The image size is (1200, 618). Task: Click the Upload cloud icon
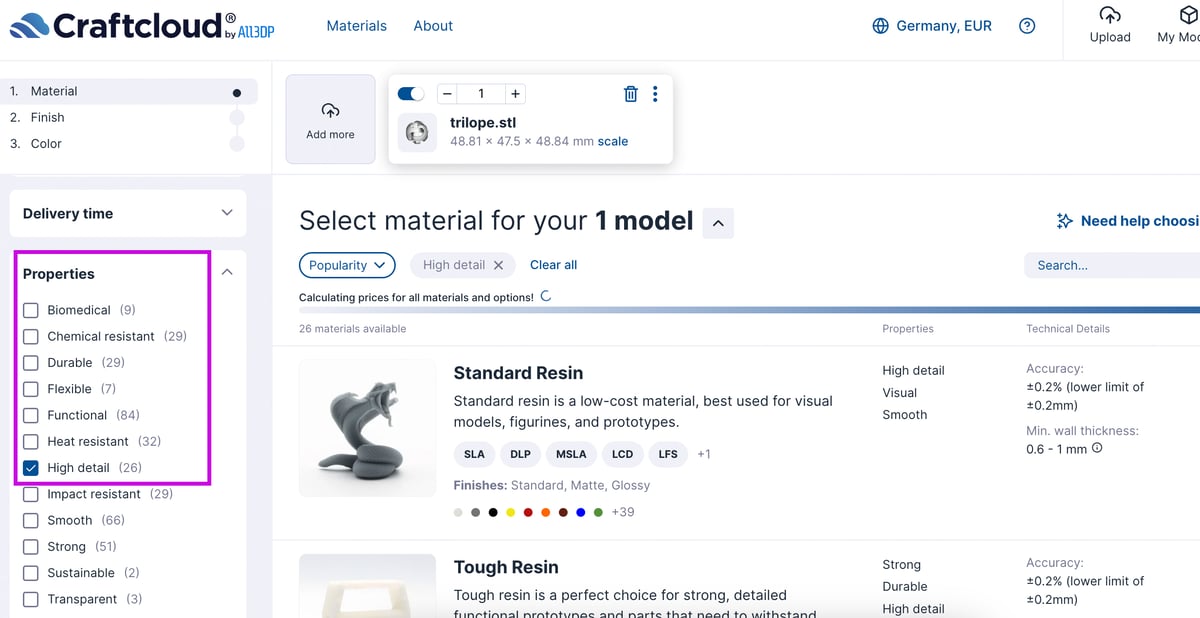pos(1110,15)
